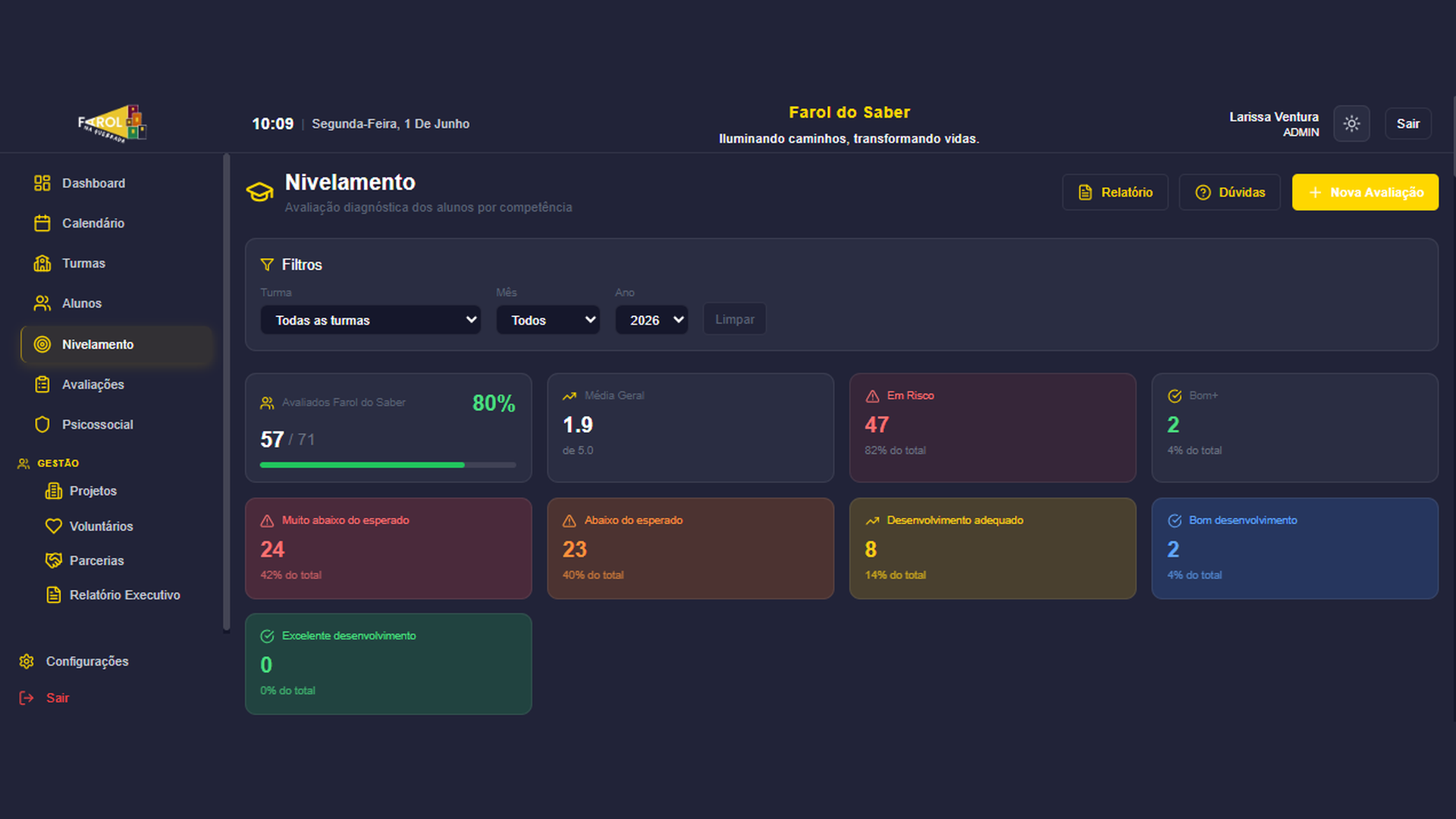Click the Dúvidas help button
The image size is (1456, 819).
[x=1229, y=193]
